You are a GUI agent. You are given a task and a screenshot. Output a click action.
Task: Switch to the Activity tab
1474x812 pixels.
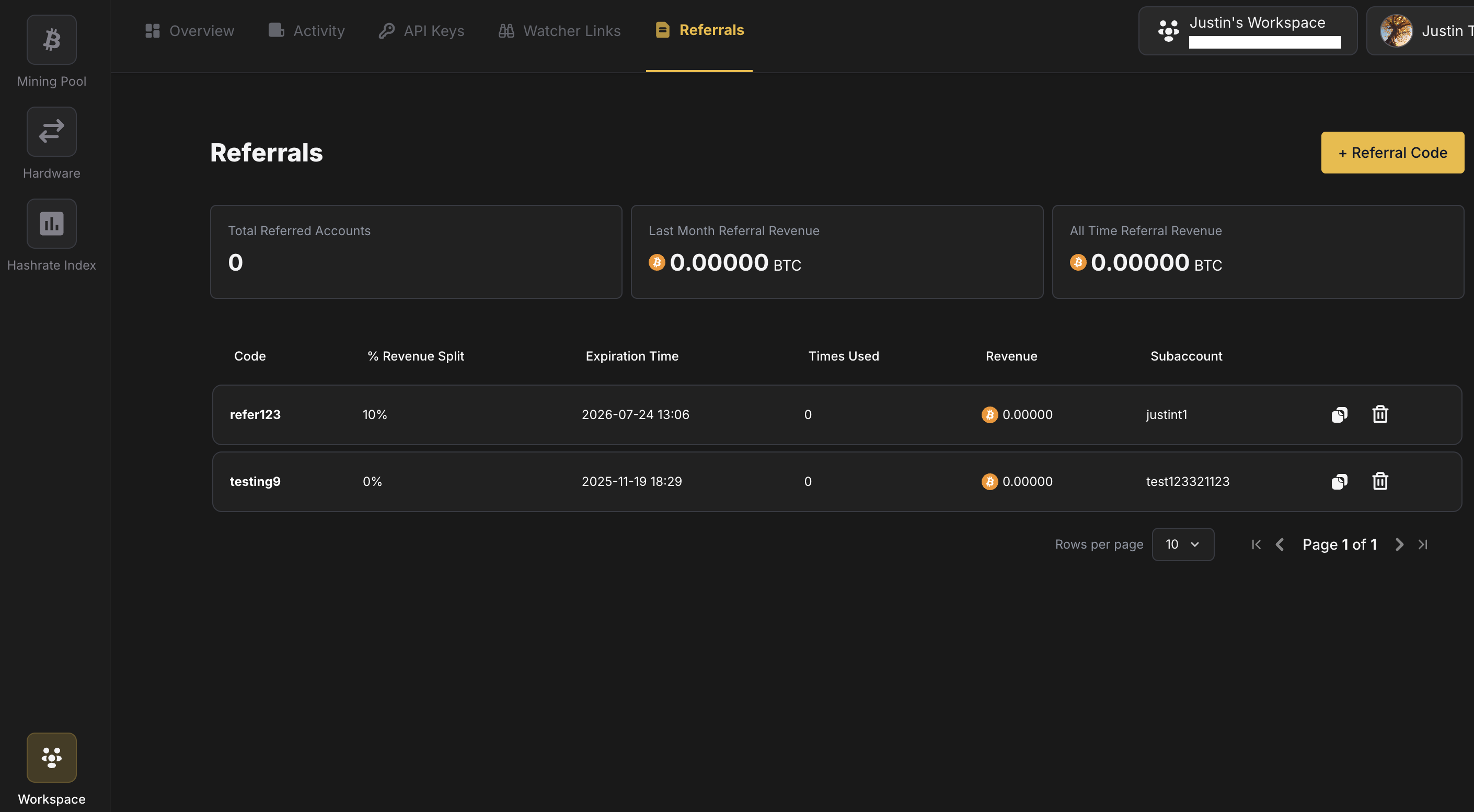[x=307, y=31]
